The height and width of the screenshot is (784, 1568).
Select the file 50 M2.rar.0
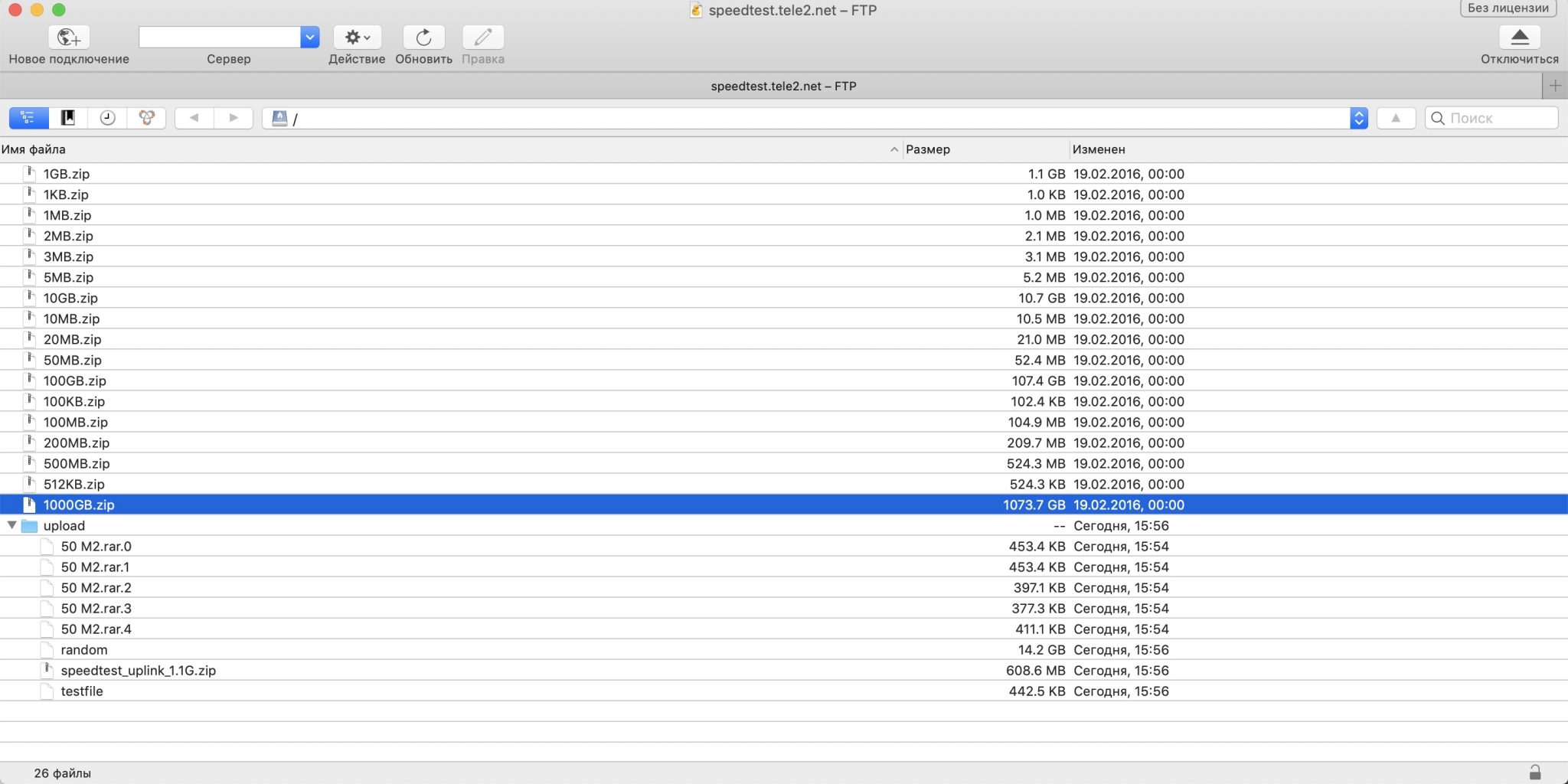tap(784, 546)
